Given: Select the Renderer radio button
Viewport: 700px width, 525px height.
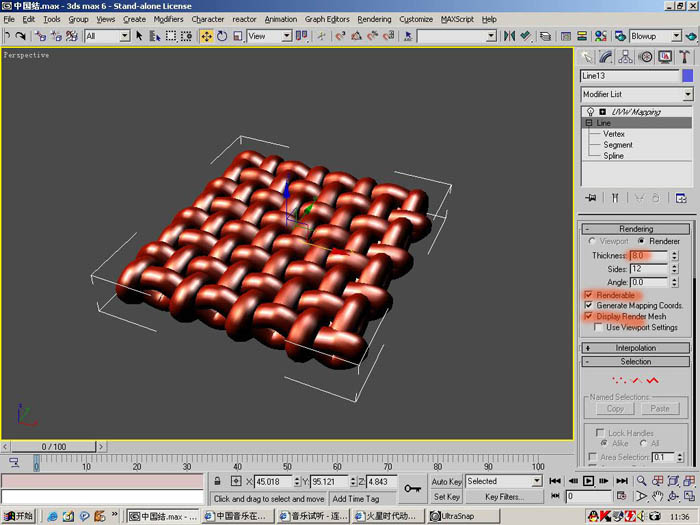Looking at the screenshot, I should [x=642, y=241].
